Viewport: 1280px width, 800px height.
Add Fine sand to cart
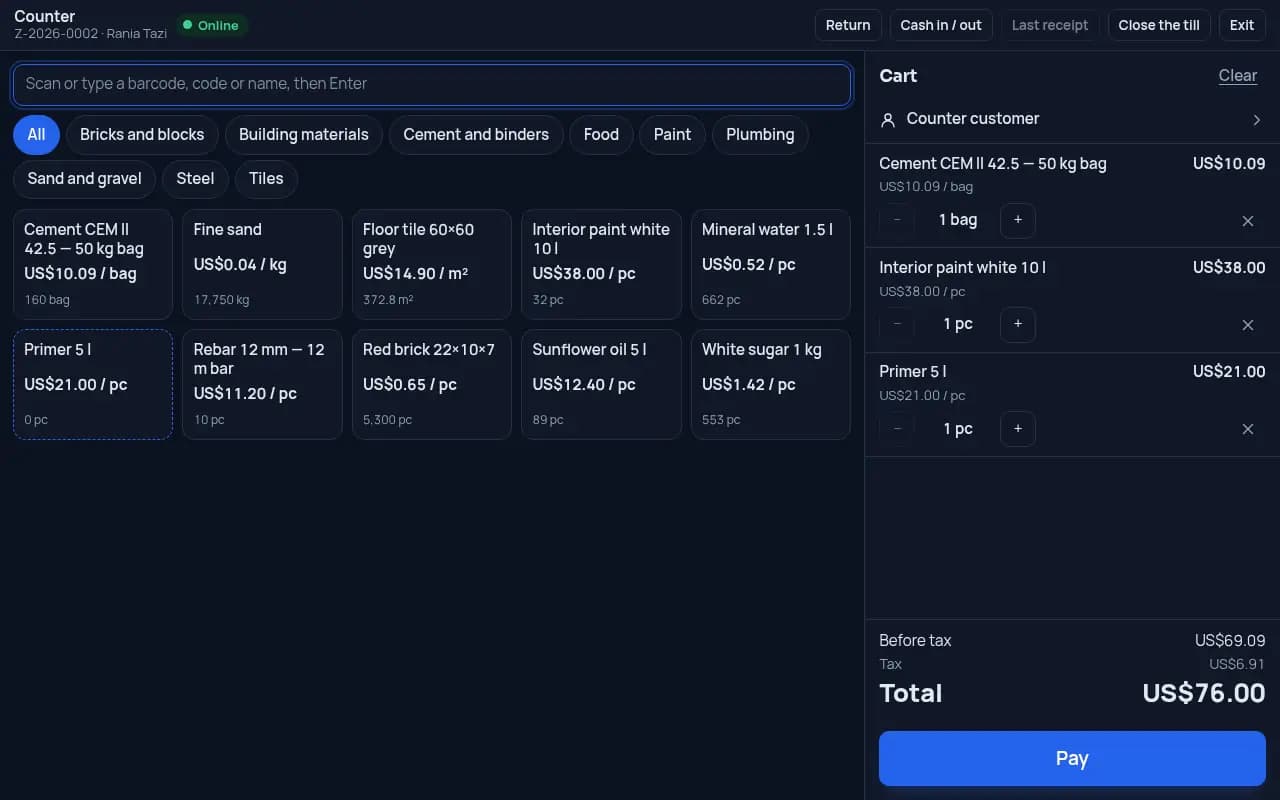click(x=262, y=264)
